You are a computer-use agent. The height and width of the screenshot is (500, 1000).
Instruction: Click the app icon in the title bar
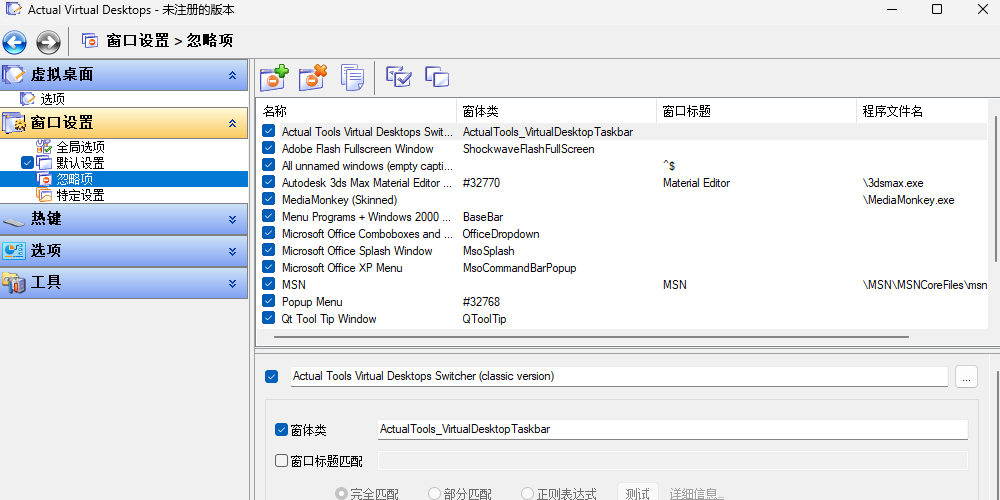pos(13,10)
